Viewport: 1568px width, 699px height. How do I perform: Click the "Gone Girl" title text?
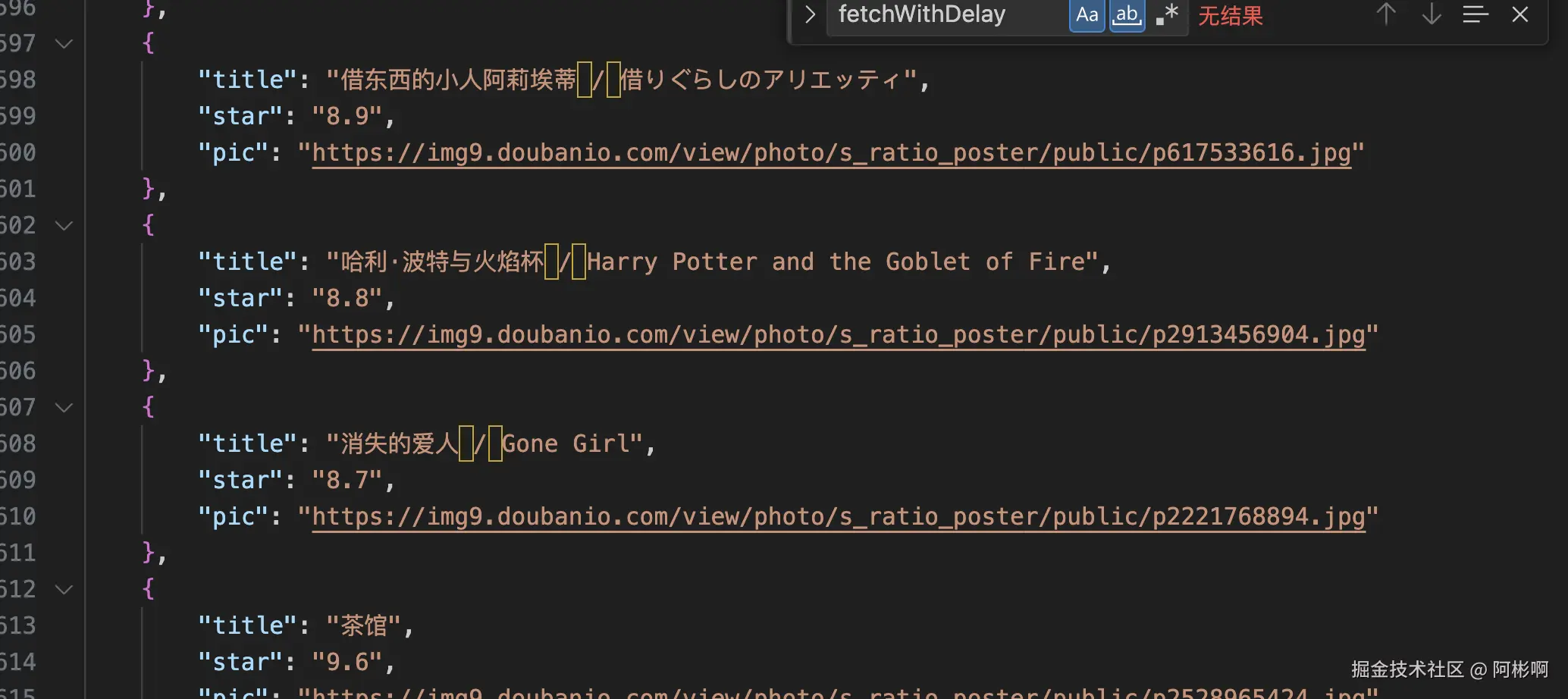click(566, 444)
